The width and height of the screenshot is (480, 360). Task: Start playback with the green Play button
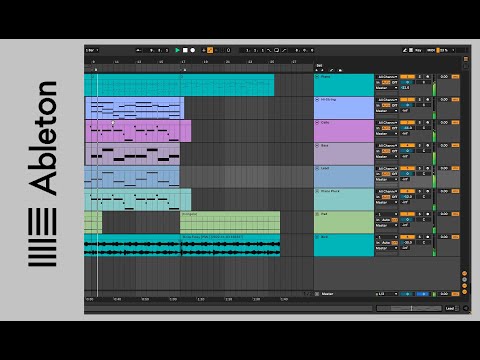[x=177, y=50]
